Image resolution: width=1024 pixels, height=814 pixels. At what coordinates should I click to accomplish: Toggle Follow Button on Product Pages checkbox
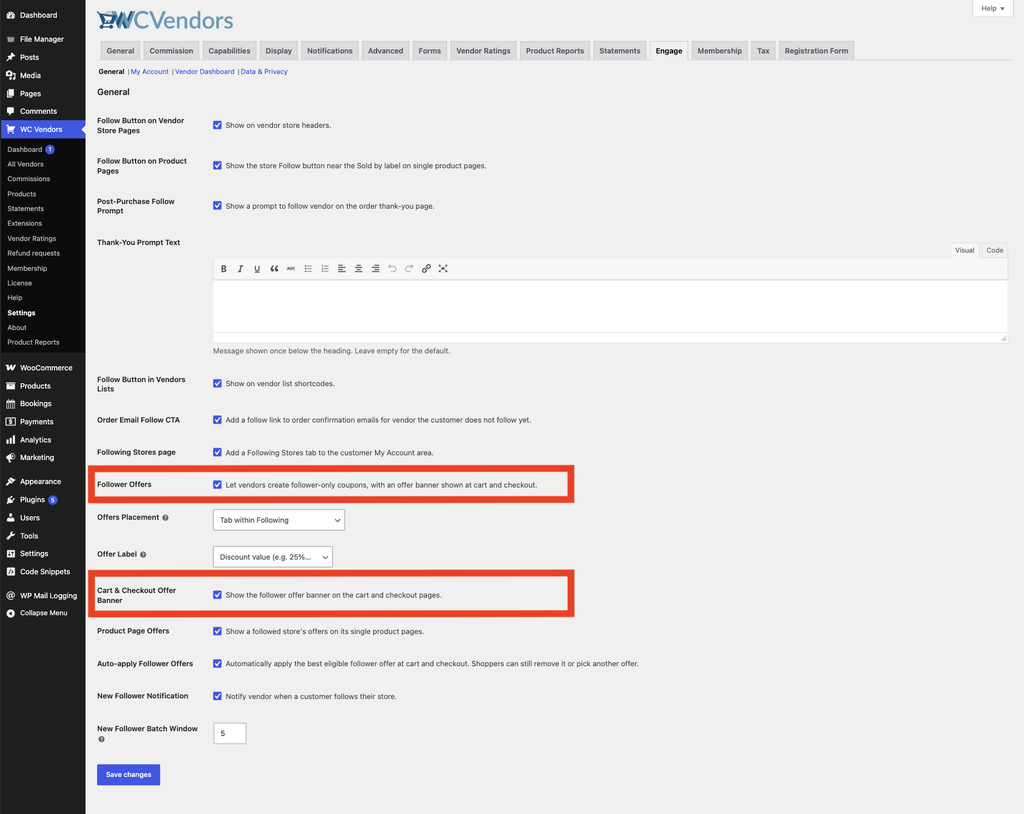tap(217, 166)
